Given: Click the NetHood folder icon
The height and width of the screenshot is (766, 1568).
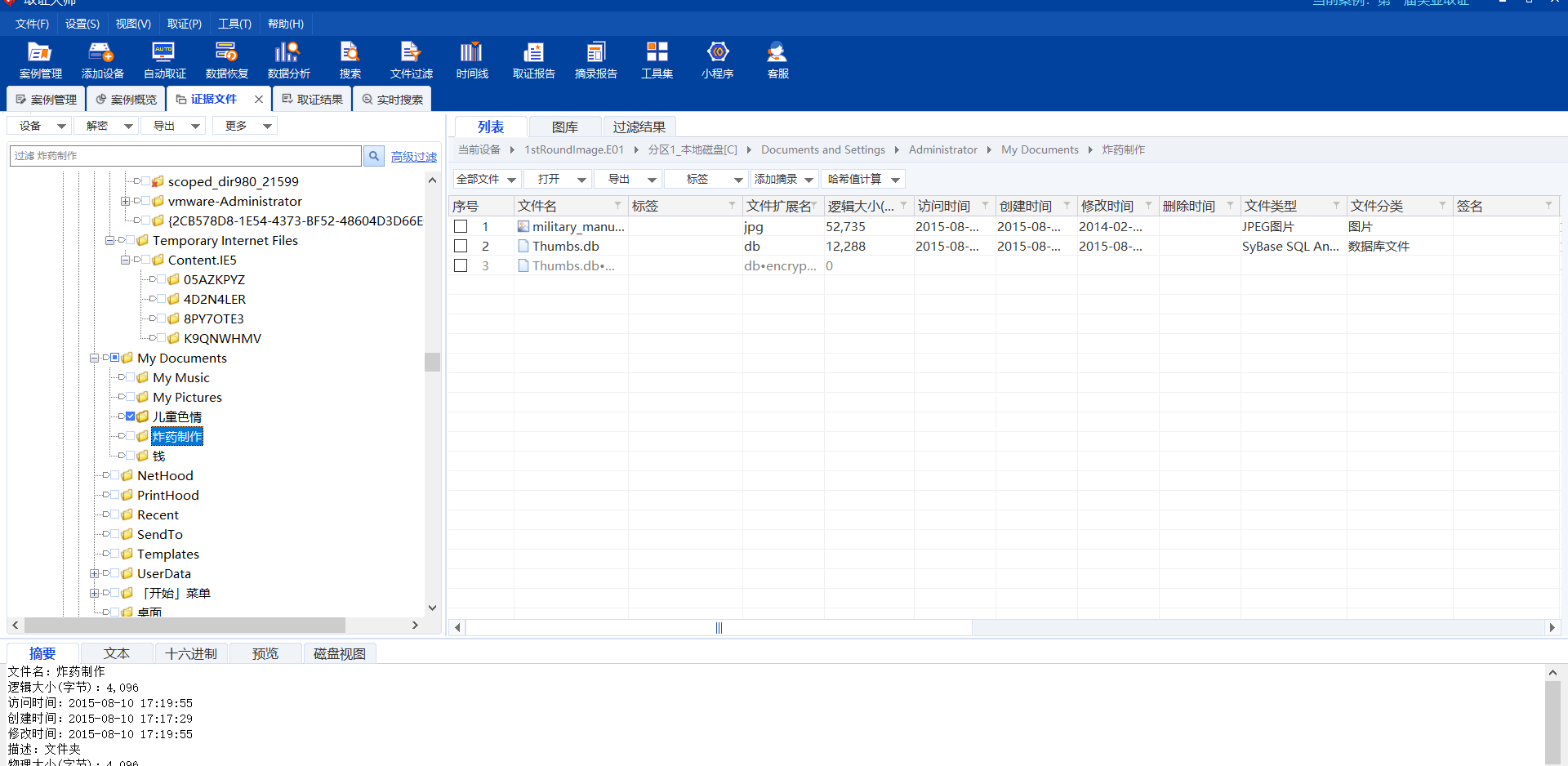Looking at the screenshot, I should pyautogui.click(x=127, y=475).
